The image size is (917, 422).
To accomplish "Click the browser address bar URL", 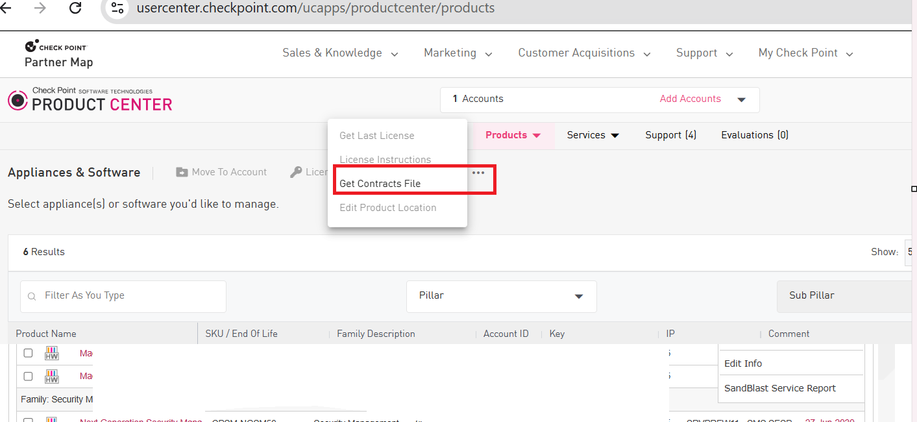I will click(315, 8).
